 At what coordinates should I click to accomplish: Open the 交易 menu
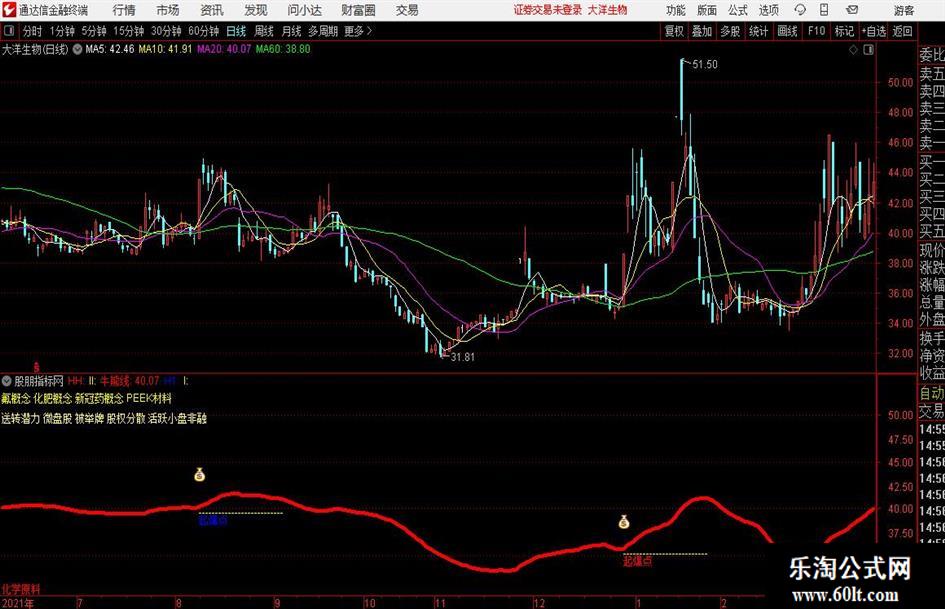[x=407, y=10]
